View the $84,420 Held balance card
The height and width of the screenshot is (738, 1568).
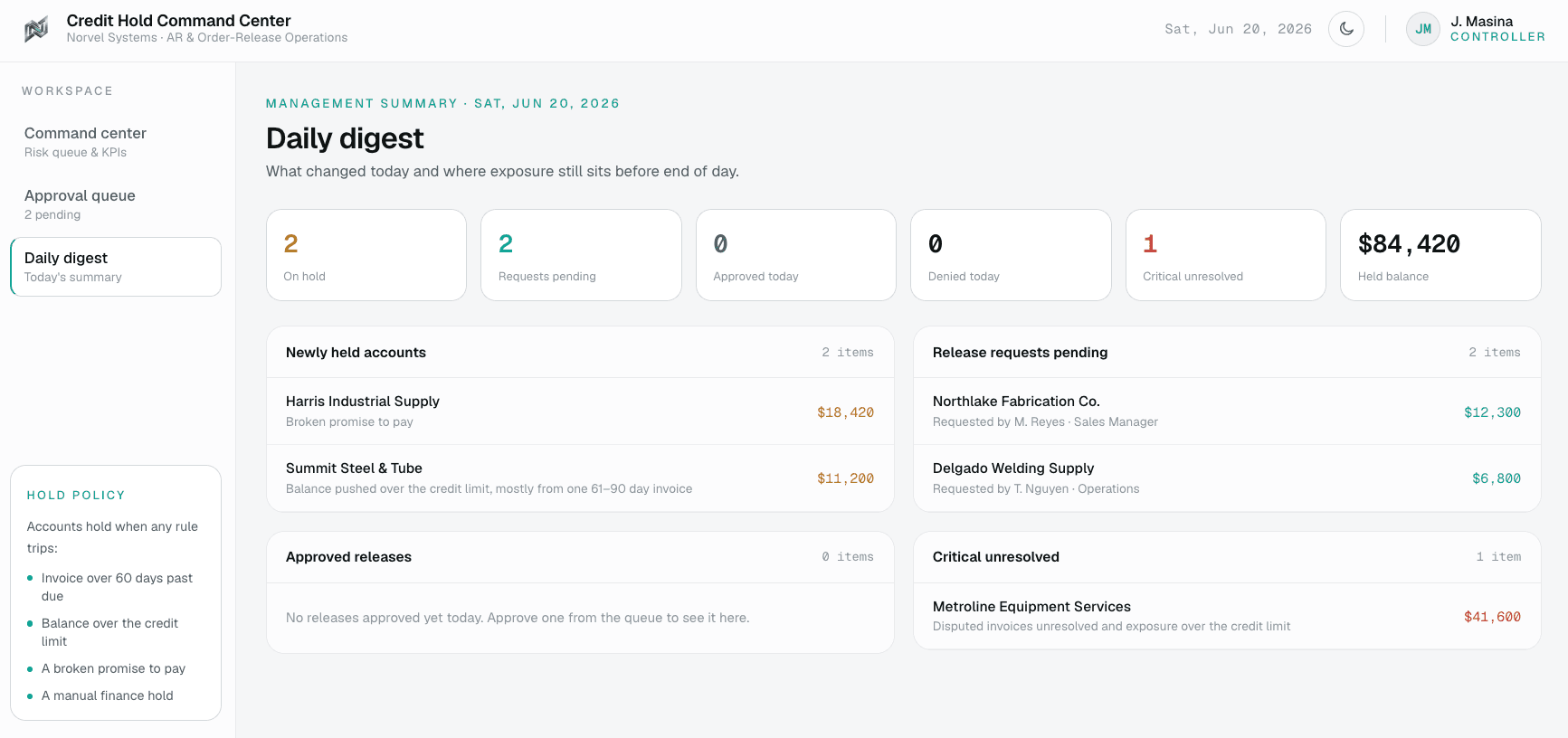pos(1440,255)
